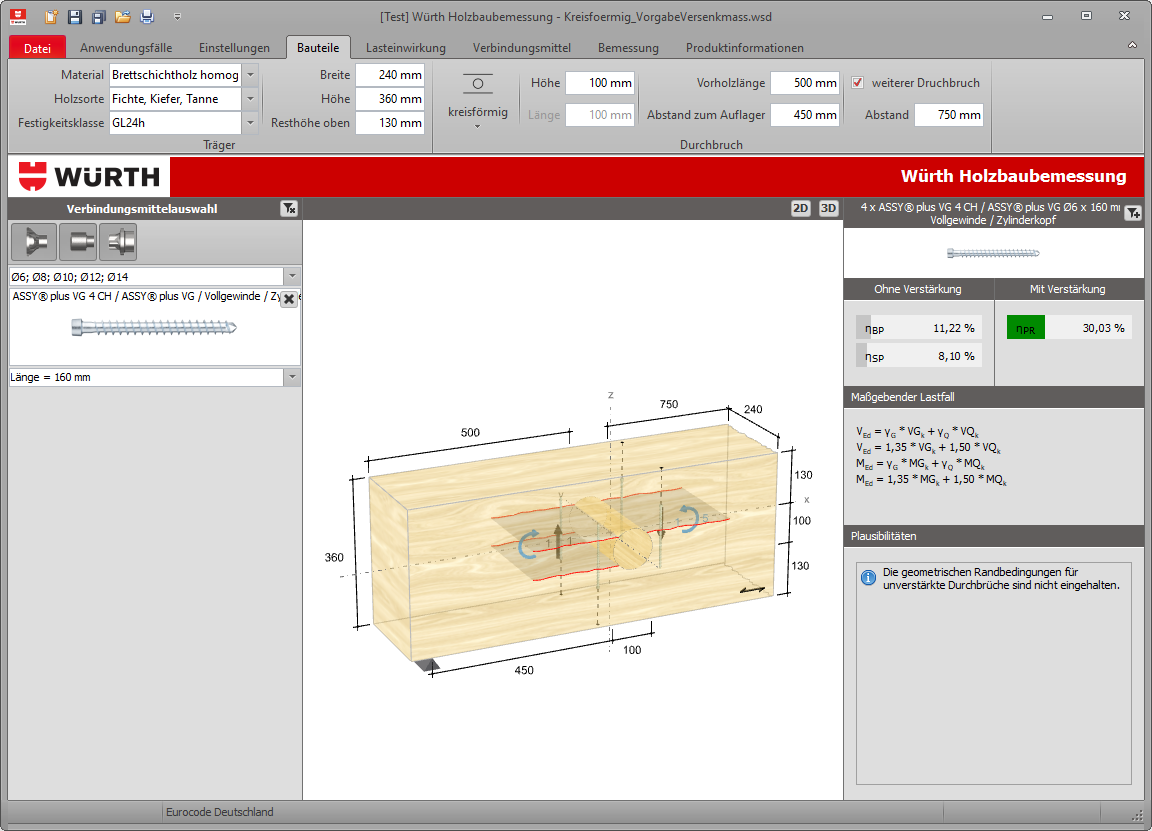Screen dimensions: 1152x831
Task: Switch the view to 2D
Action: point(800,208)
